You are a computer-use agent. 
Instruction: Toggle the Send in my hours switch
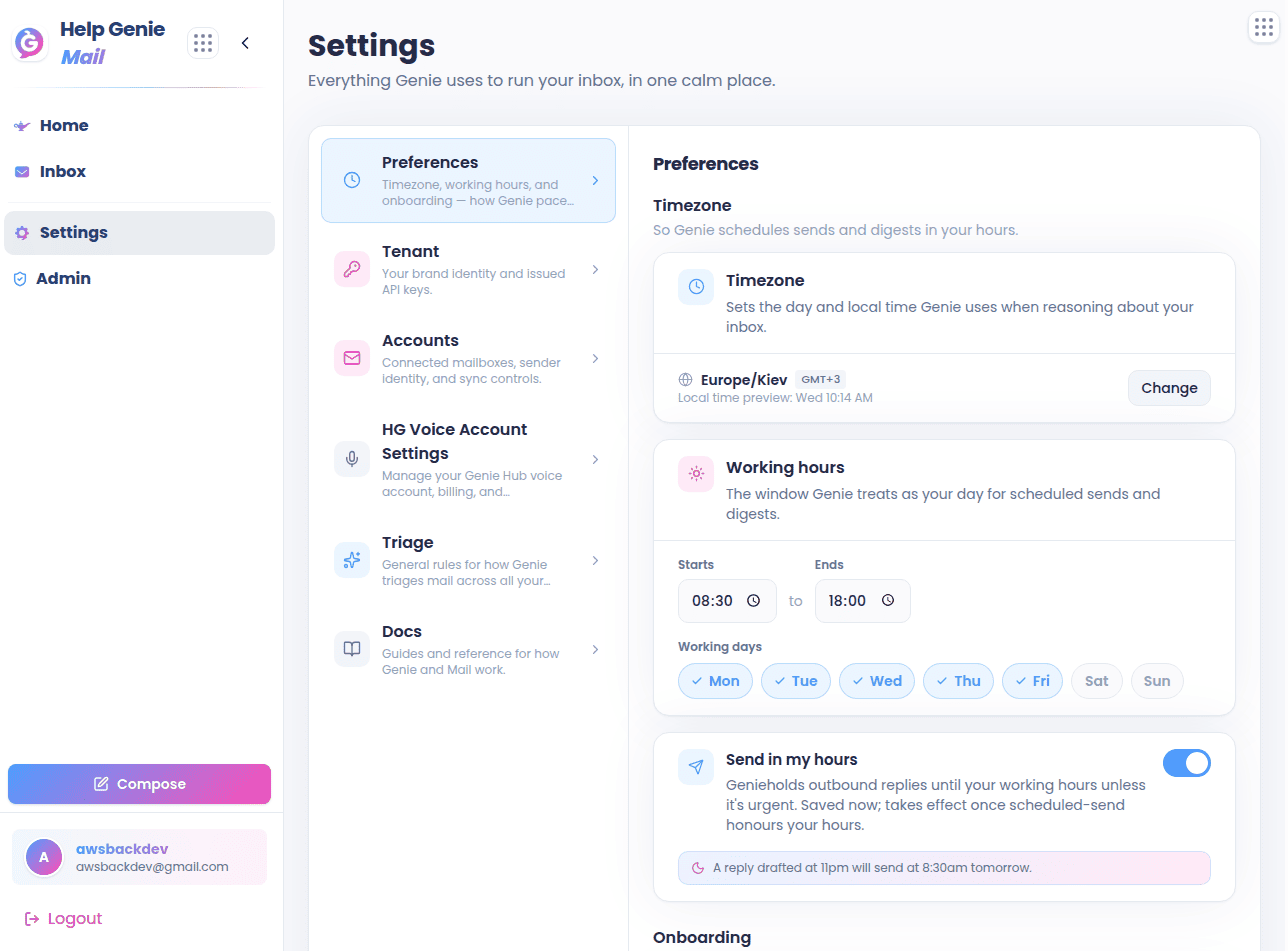pyautogui.click(x=1187, y=763)
